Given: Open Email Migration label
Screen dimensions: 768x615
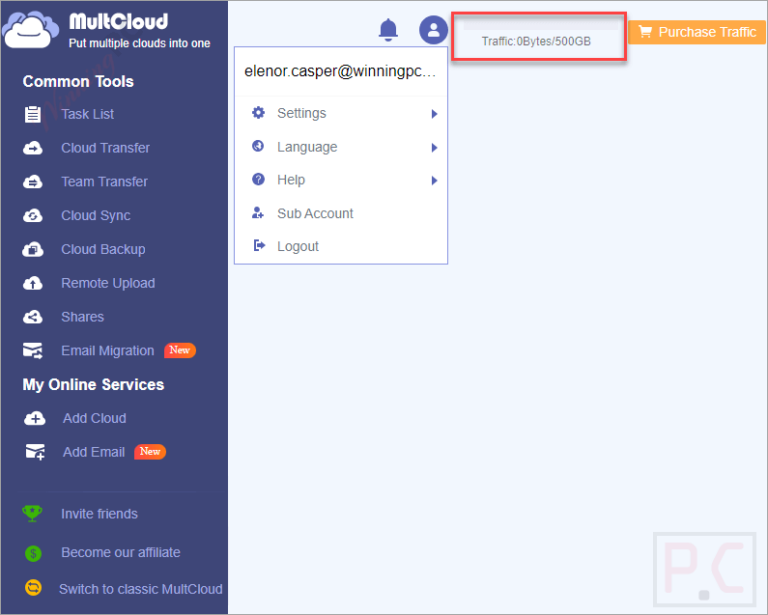Looking at the screenshot, I should [x=108, y=351].
